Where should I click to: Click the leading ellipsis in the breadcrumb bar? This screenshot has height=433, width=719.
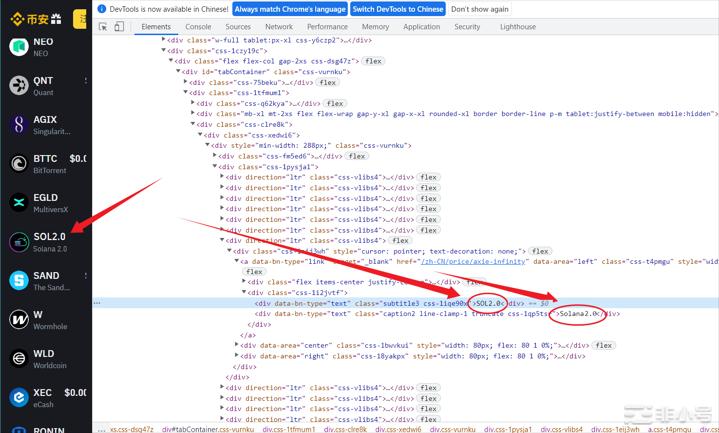click(x=101, y=429)
